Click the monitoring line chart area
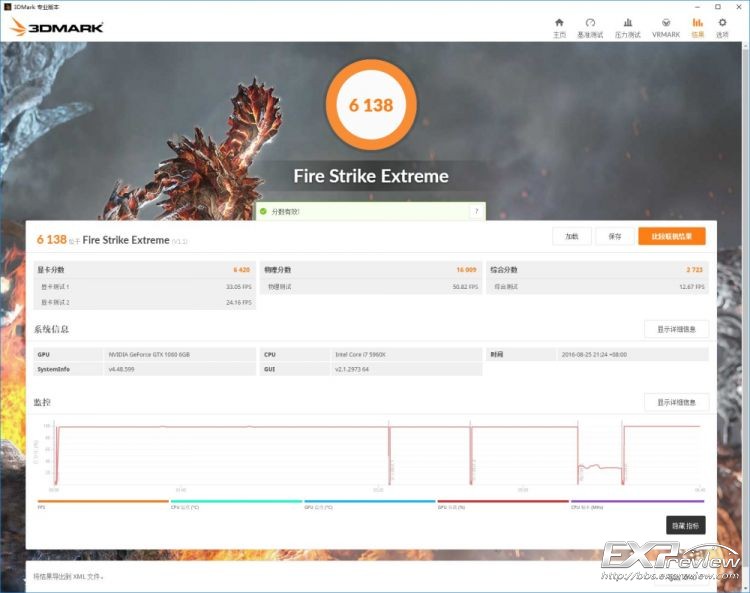Screen dimensions: 750x593 click(x=378, y=454)
